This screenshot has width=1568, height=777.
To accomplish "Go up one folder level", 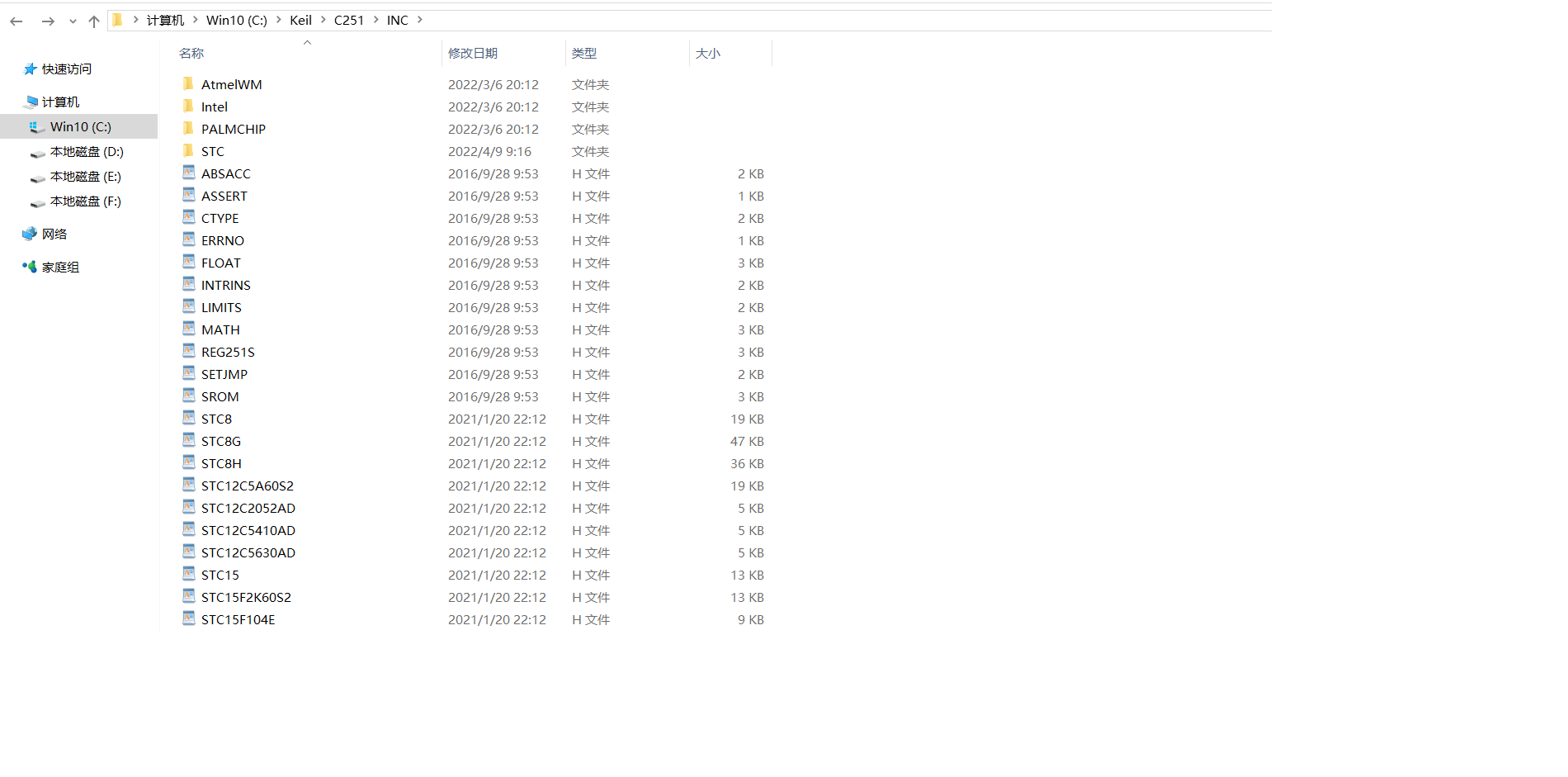I will click(94, 21).
